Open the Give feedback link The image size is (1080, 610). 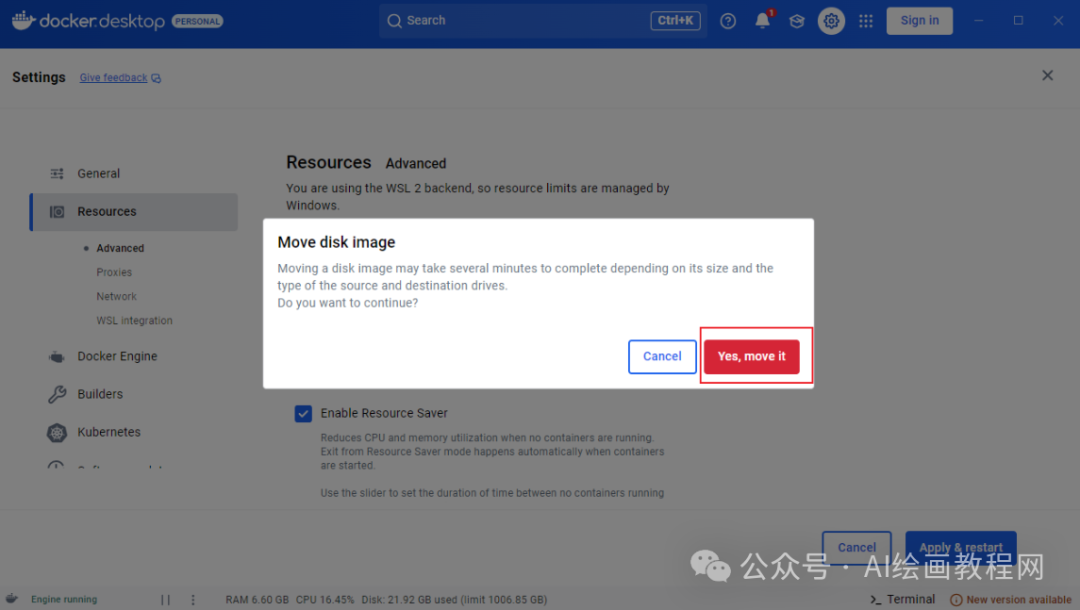(x=114, y=78)
